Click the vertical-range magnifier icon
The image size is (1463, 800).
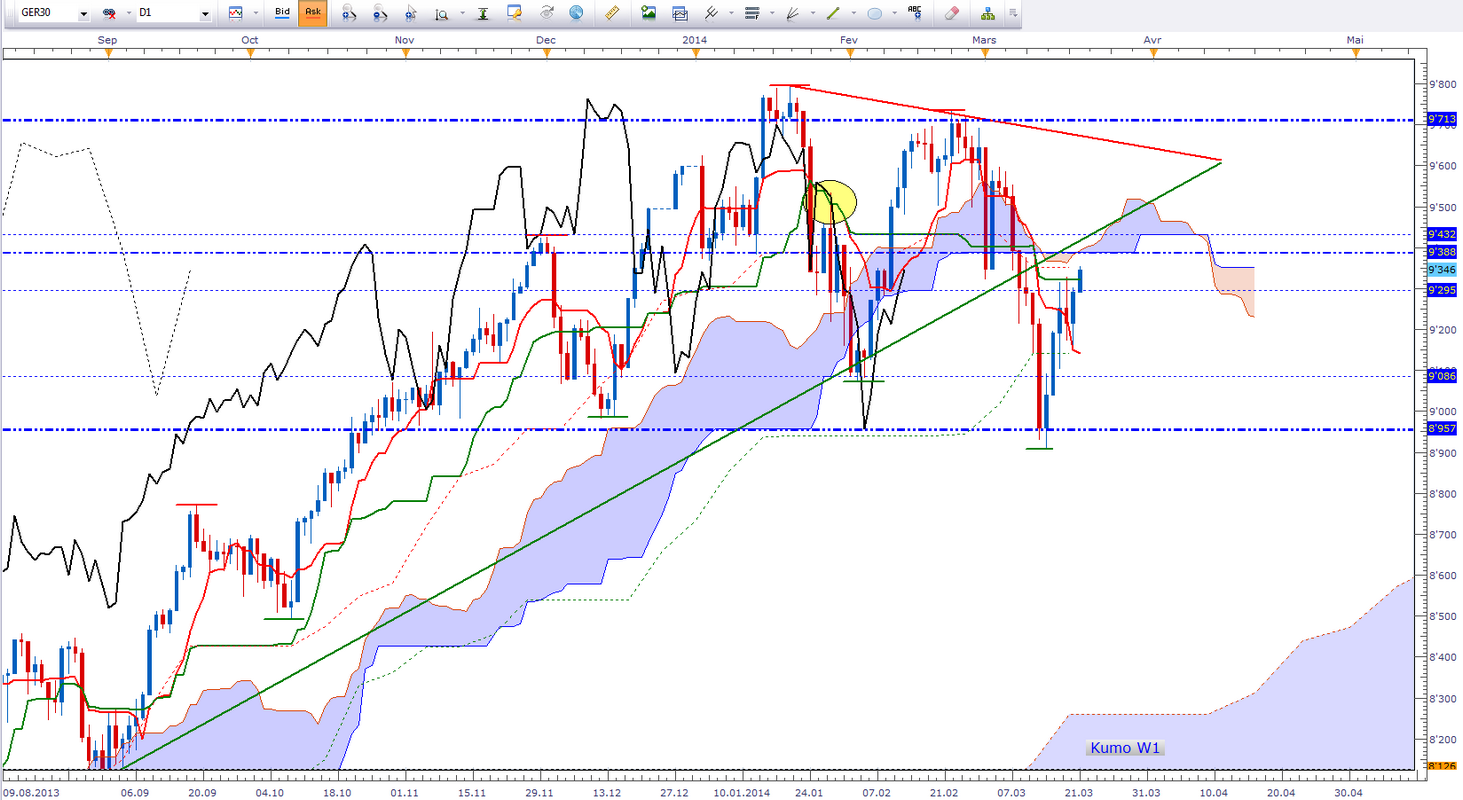click(441, 15)
